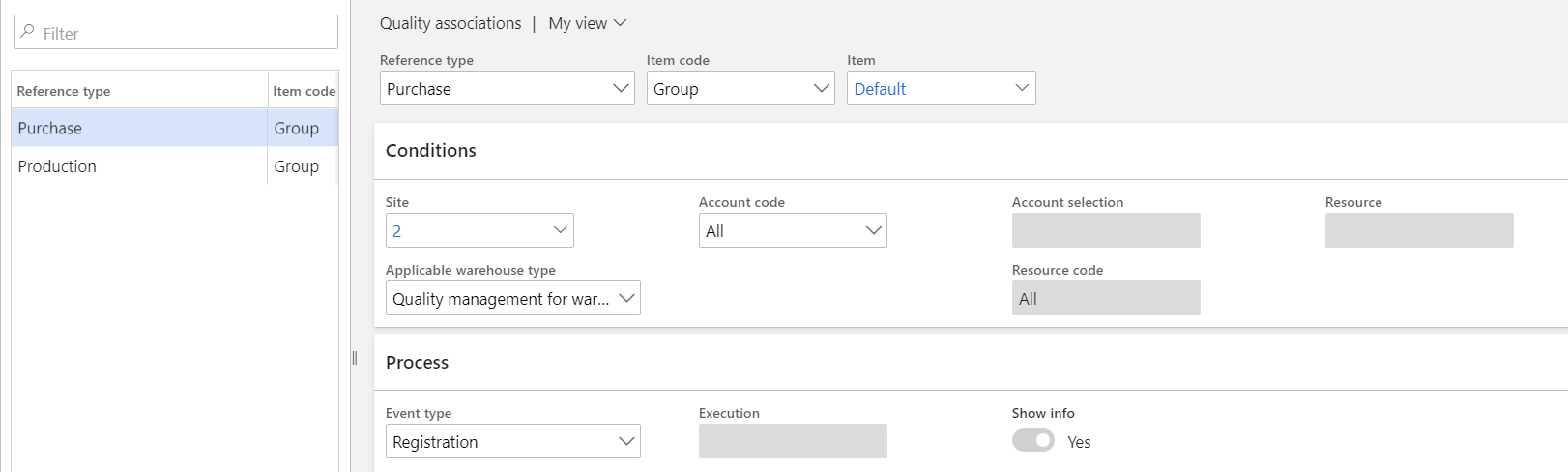The image size is (1568, 472).
Task: Click the Default link in the Item field
Action: pyautogui.click(x=880, y=89)
